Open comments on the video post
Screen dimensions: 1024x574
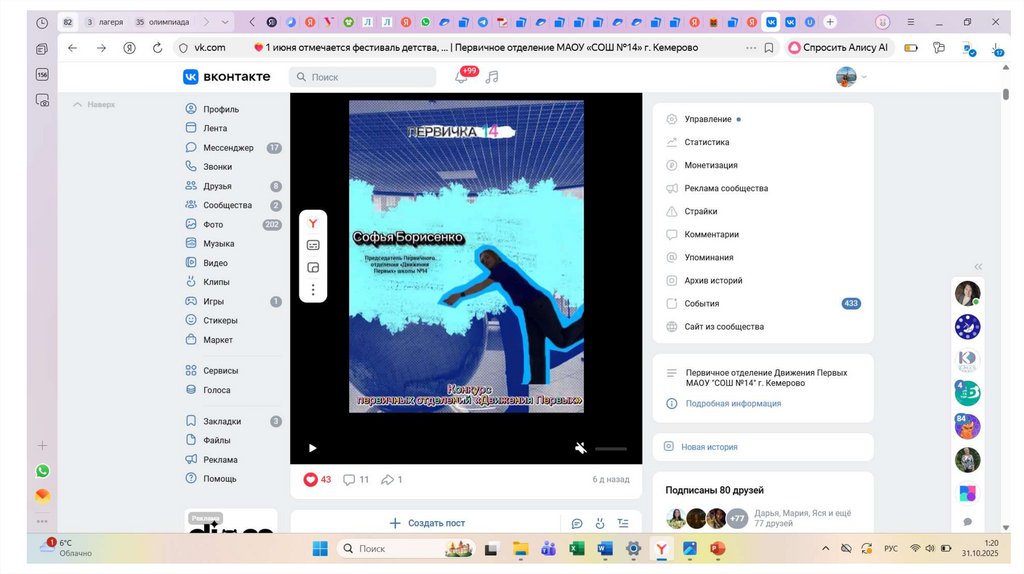[349, 480]
